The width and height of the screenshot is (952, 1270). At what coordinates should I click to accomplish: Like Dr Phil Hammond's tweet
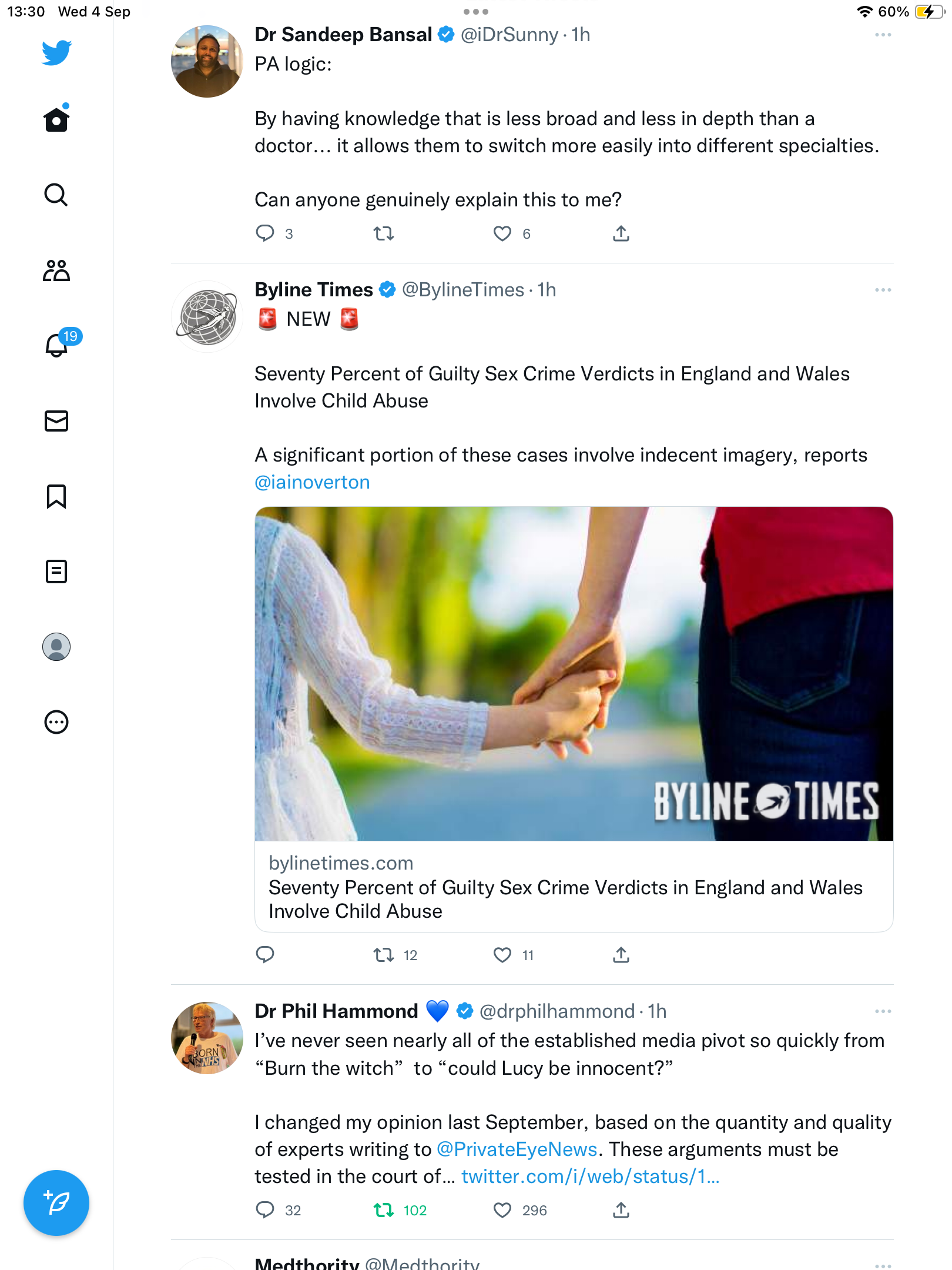pos(502,1210)
